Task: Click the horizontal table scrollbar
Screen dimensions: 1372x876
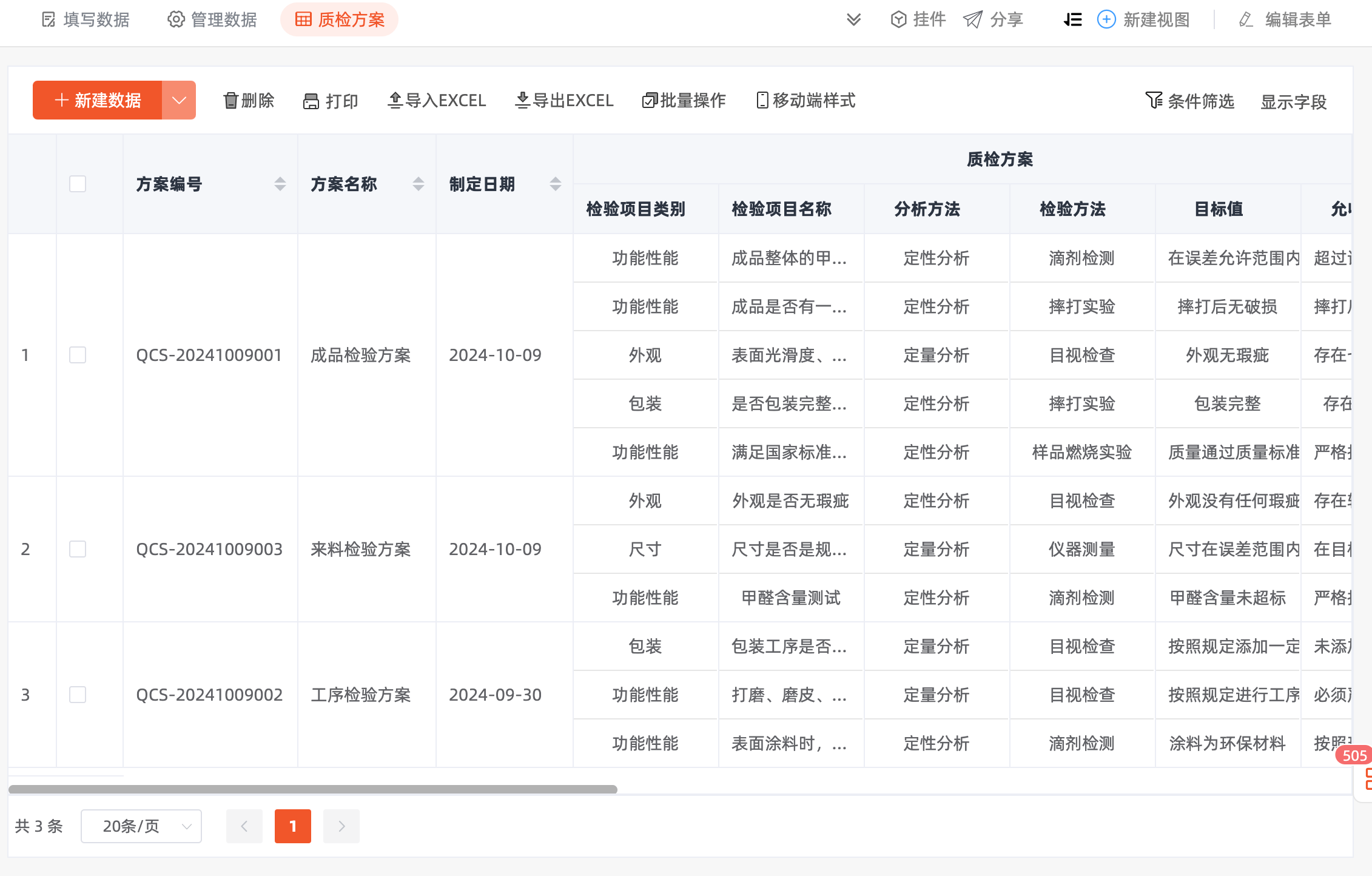Action: pos(313,789)
